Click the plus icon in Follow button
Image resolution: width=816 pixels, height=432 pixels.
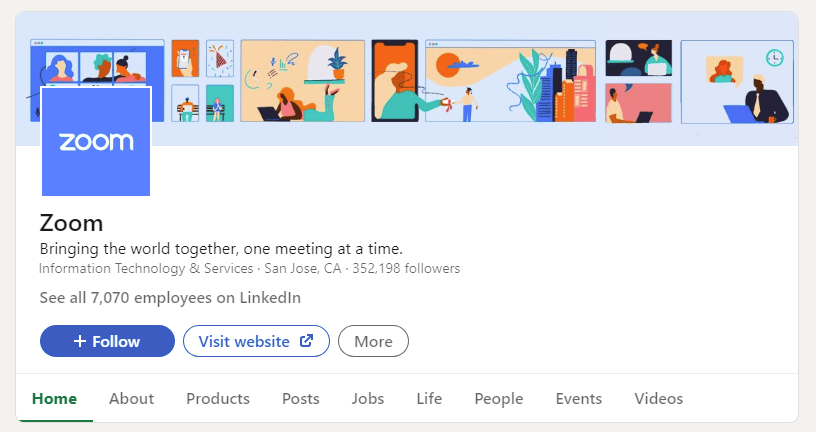point(80,341)
